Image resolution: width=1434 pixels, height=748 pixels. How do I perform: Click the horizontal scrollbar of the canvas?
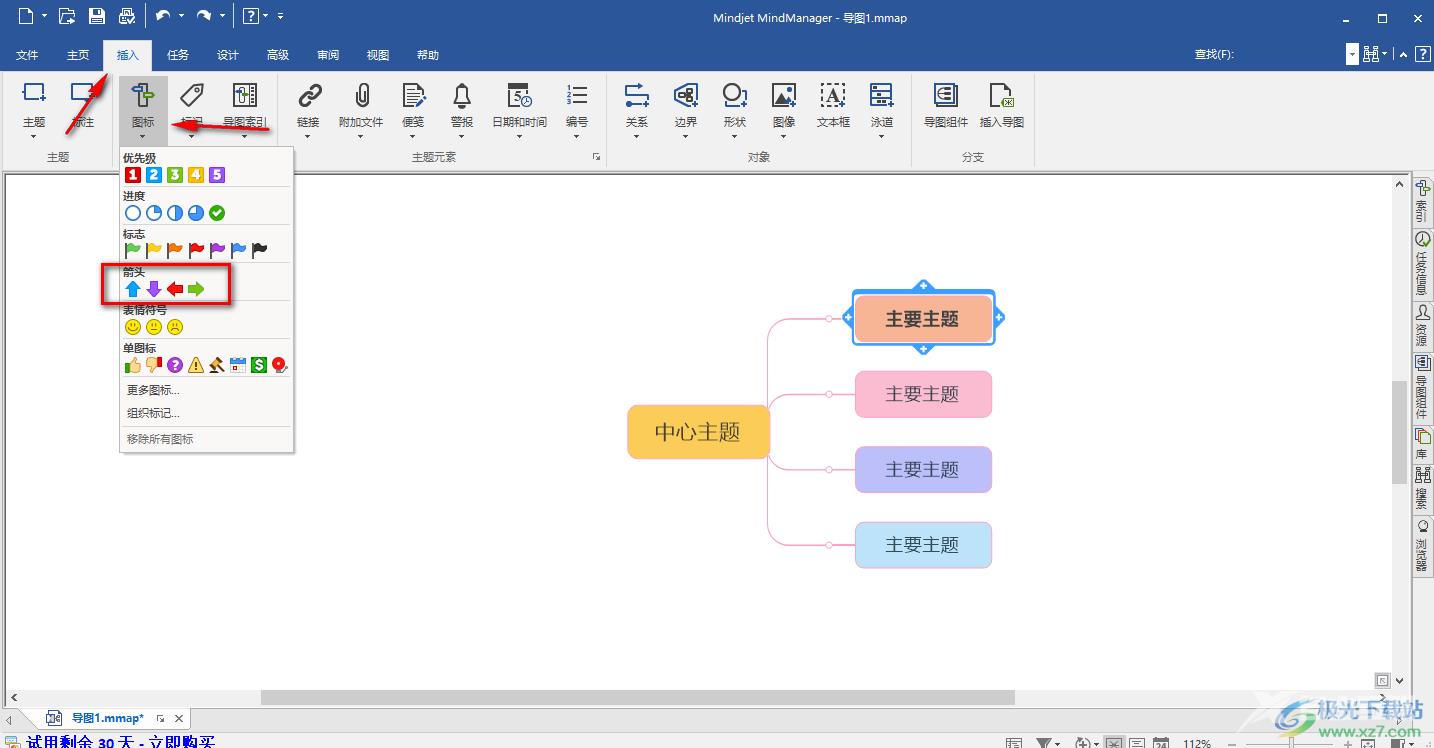click(638, 697)
